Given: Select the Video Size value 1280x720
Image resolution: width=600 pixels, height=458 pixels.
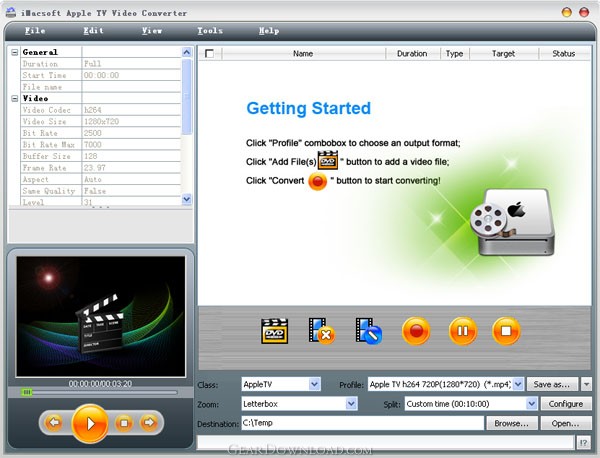Looking at the screenshot, I should [131, 121].
